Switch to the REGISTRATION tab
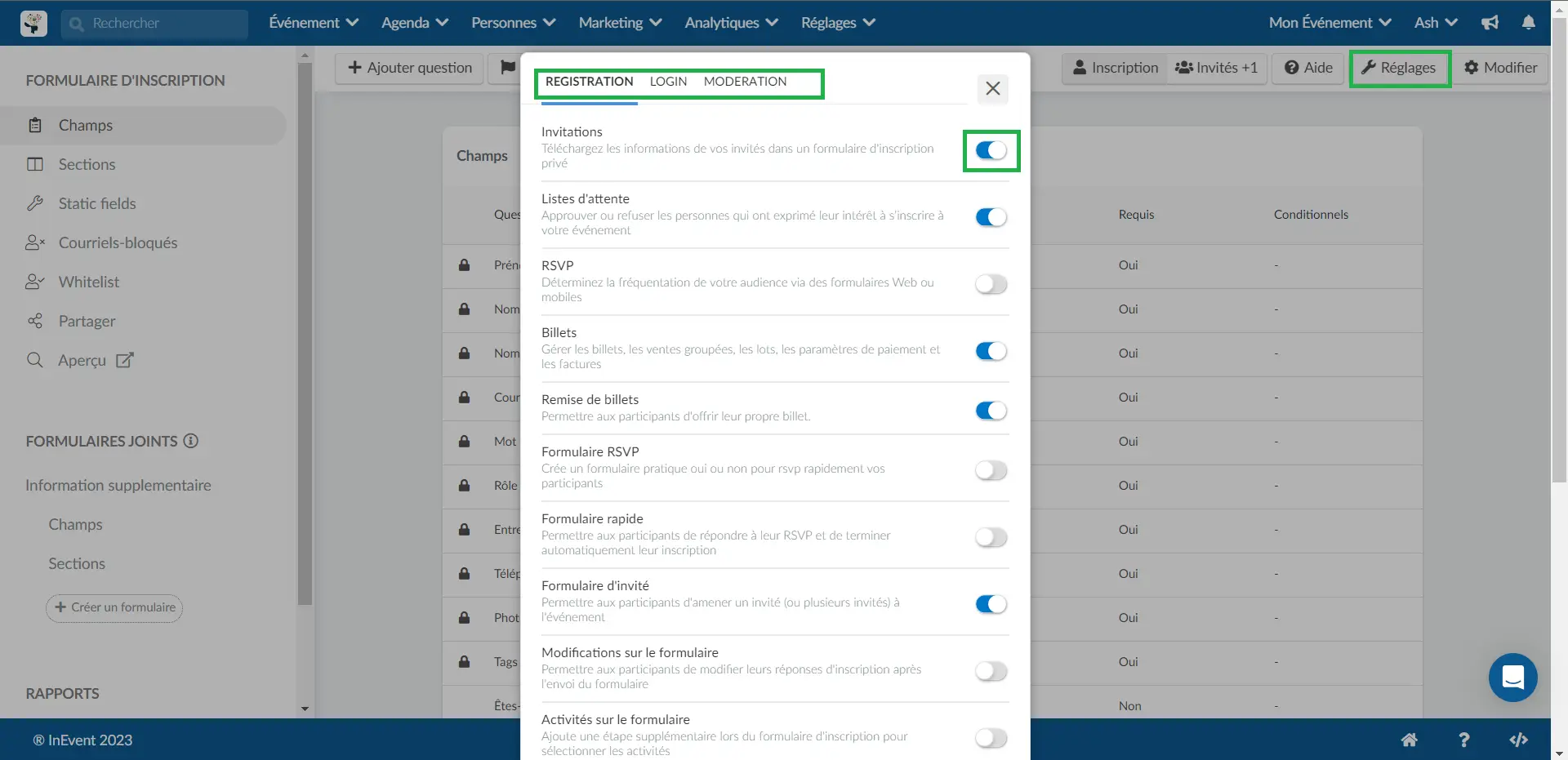The width and height of the screenshot is (1568, 760). [x=589, y=82]
